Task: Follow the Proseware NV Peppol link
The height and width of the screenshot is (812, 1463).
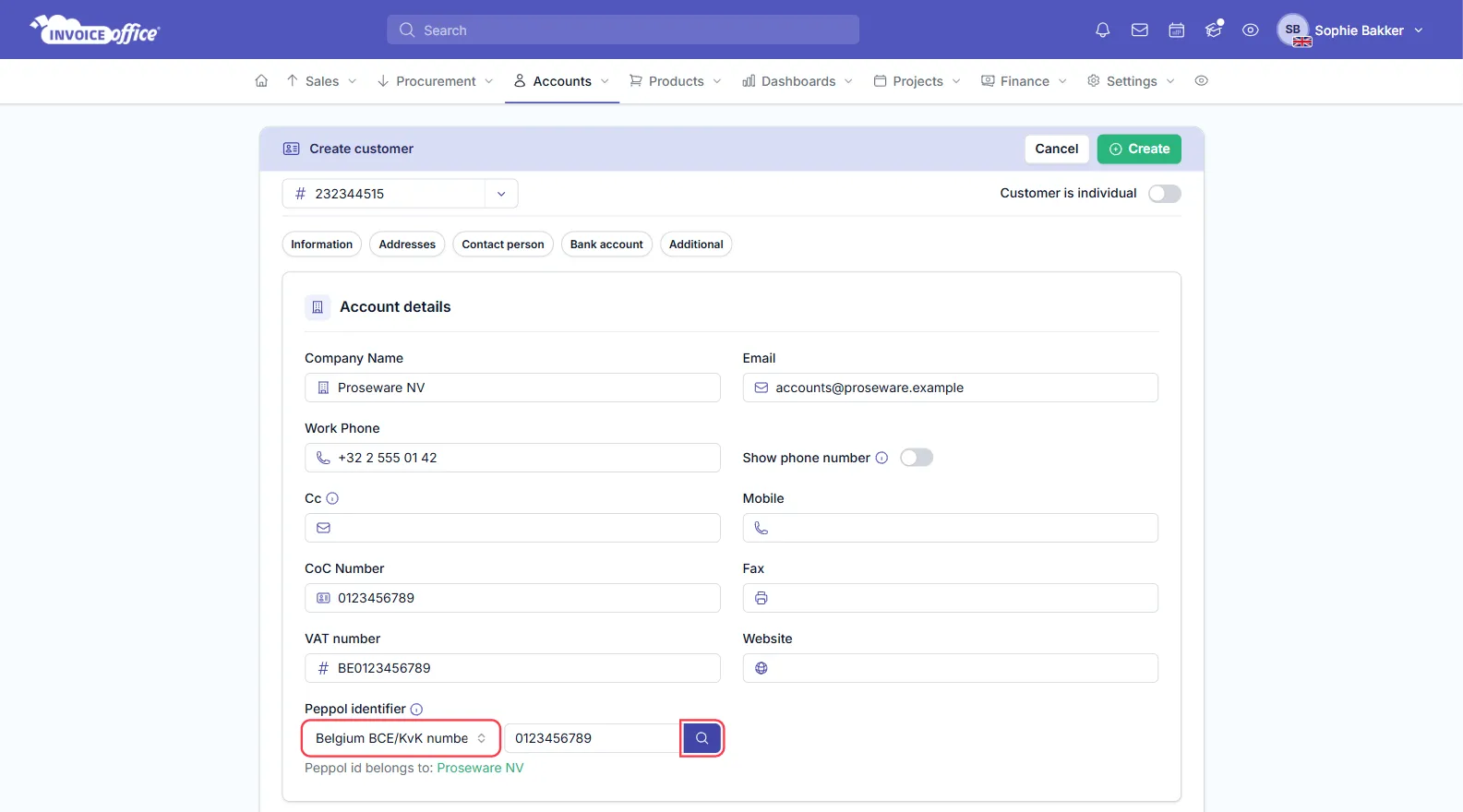Action: (480, 769)
